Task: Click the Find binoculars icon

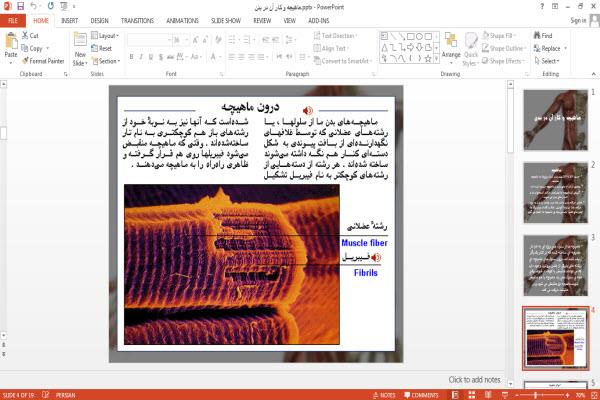Action: 537,36
